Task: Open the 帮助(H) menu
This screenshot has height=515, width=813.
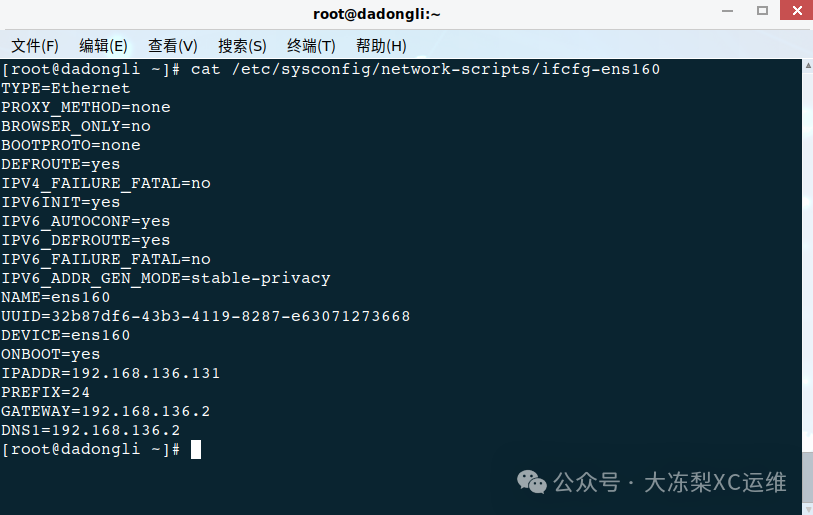Action: point(381,46)
